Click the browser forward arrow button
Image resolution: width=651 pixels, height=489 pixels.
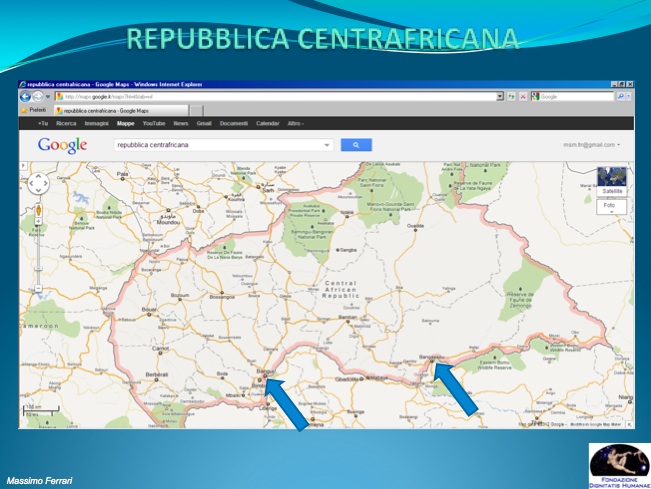point(36,96)
